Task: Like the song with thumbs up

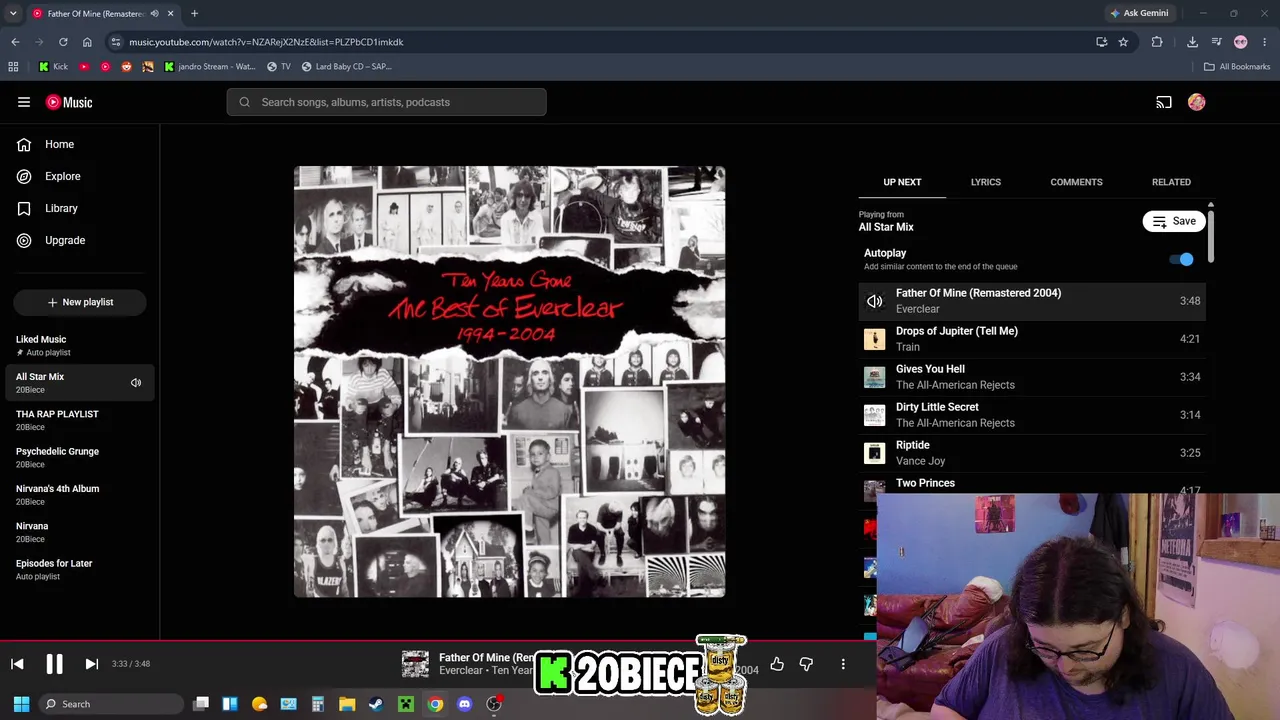Action: coord(777,664)
